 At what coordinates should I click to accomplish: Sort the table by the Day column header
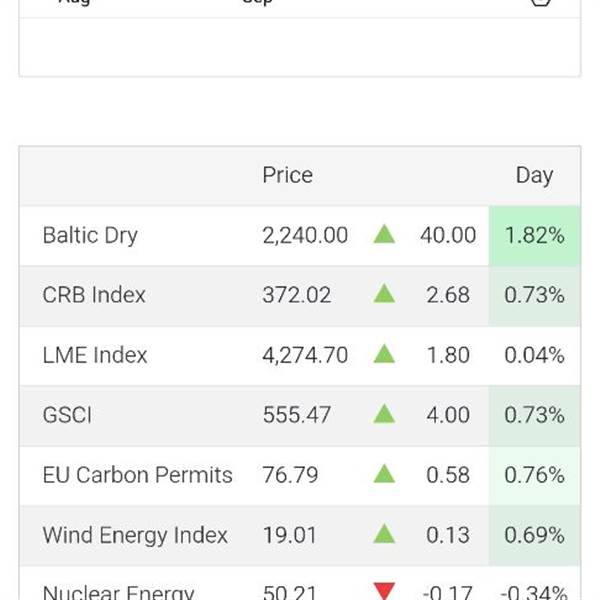tap(534, 175)
